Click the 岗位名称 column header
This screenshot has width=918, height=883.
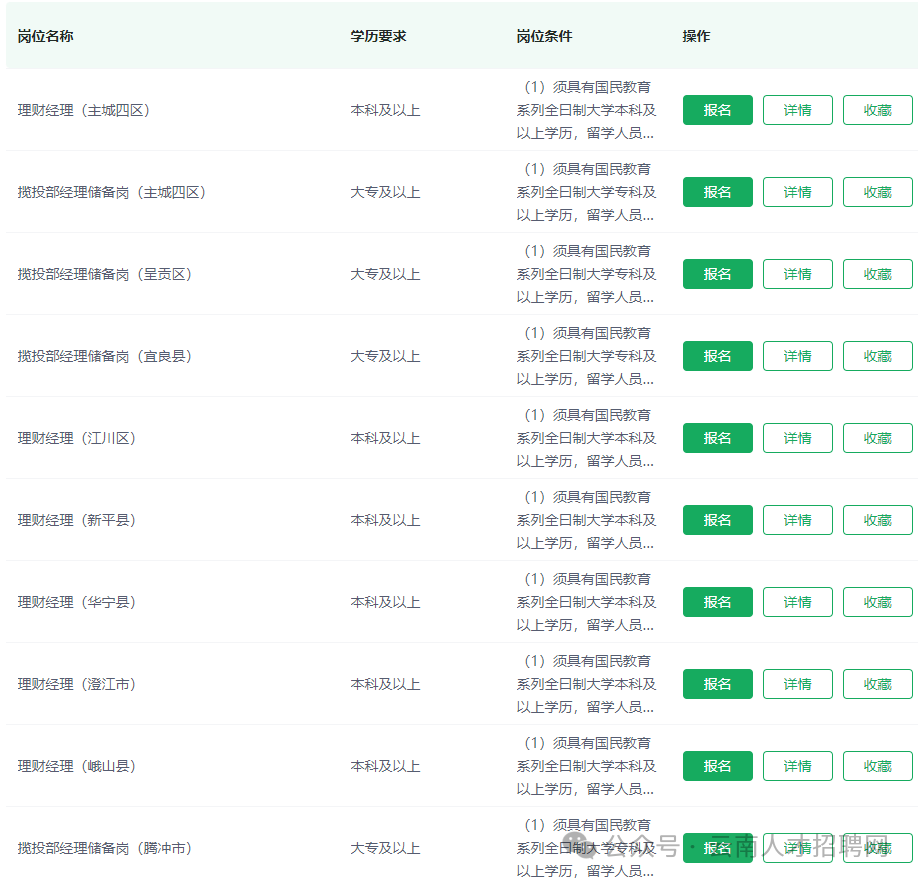(x=45, y=36)
